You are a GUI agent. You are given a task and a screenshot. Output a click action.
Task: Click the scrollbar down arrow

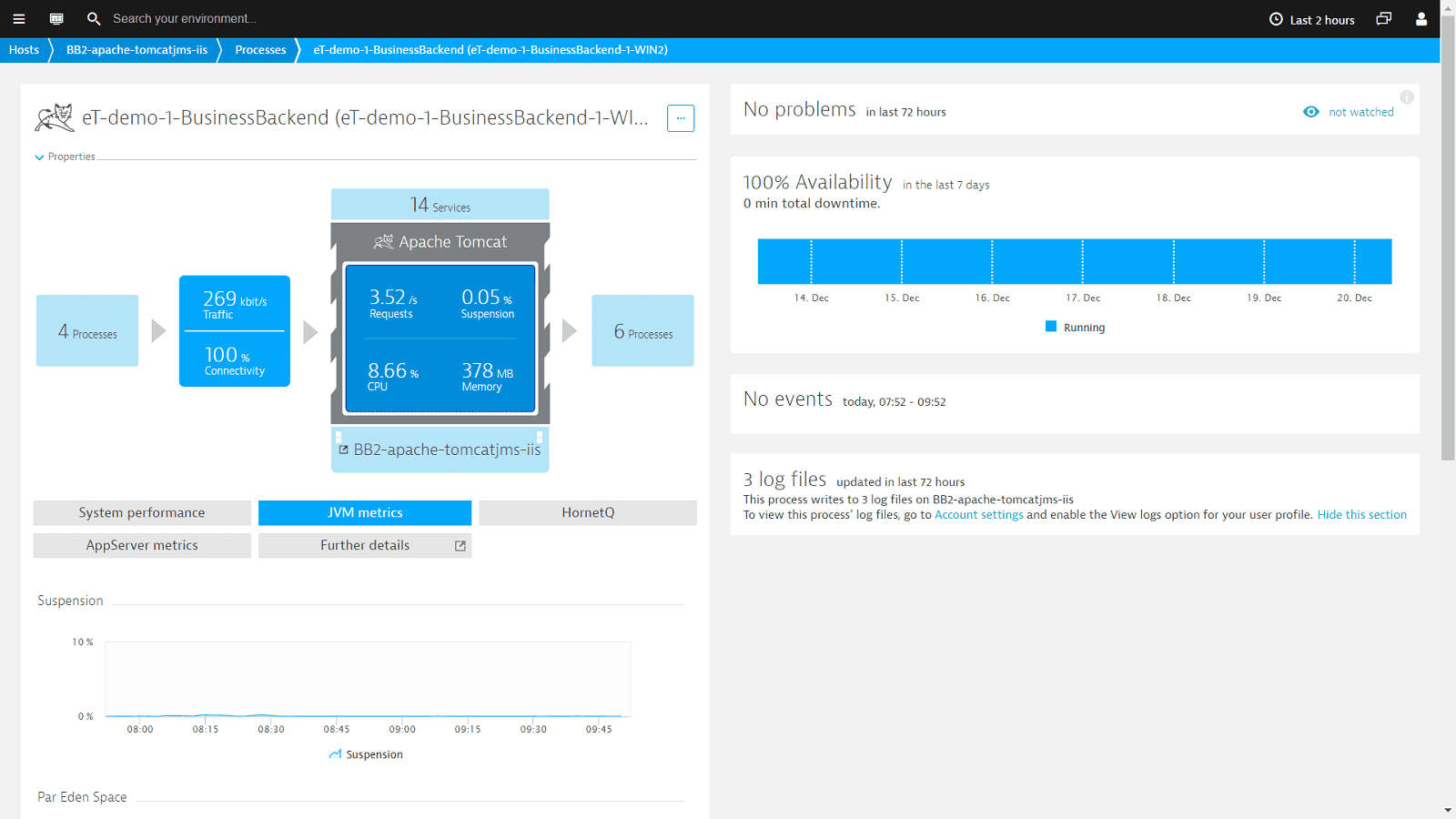coord(1448,811)
